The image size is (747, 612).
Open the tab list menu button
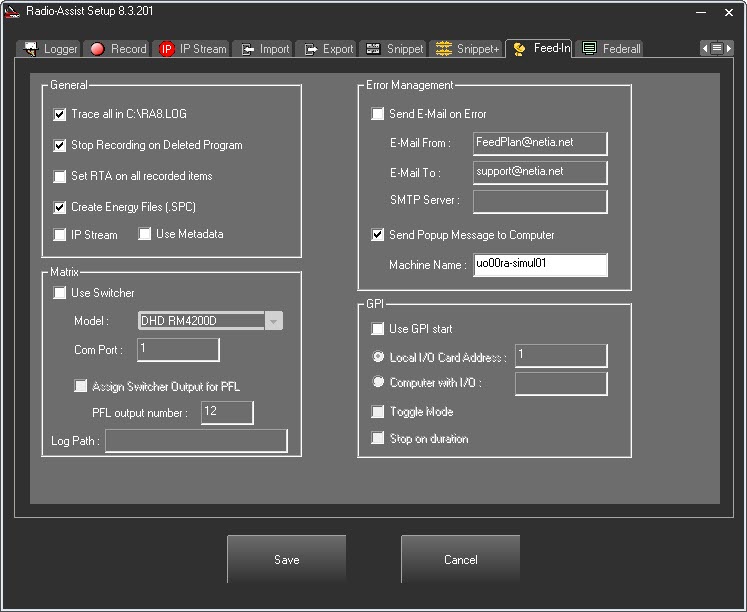[717, 48]
